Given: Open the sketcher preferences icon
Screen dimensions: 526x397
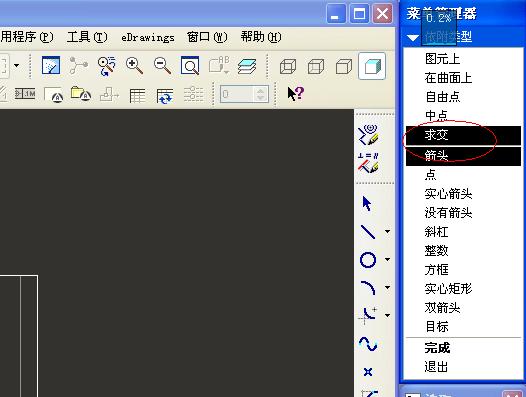Looking at the screenshot, I should (x=368, y=135).
